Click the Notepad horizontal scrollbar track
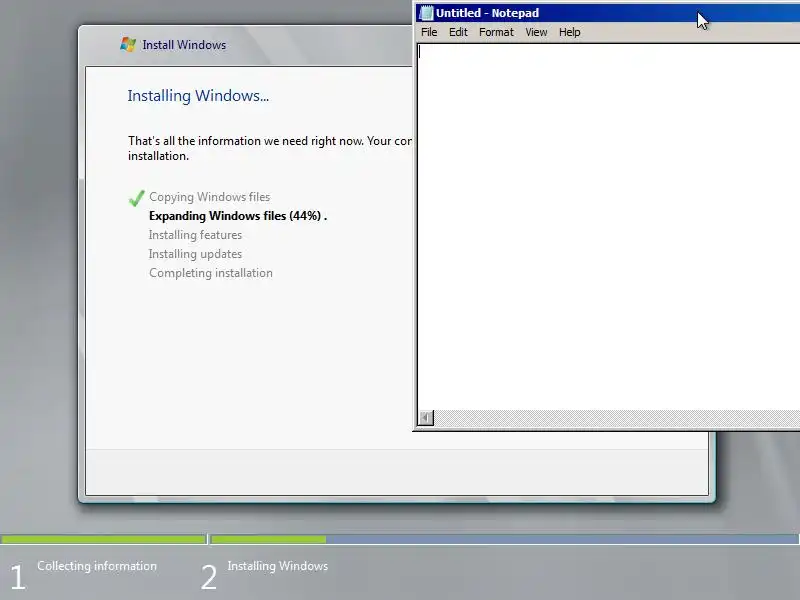The image size is (800, 600). click(617, 418)
